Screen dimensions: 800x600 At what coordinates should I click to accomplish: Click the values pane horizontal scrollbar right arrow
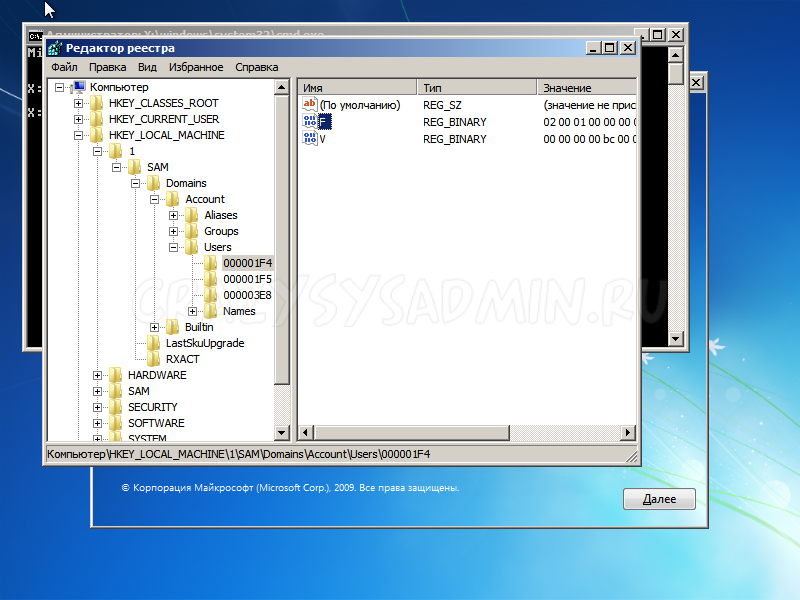pos(628,432)
